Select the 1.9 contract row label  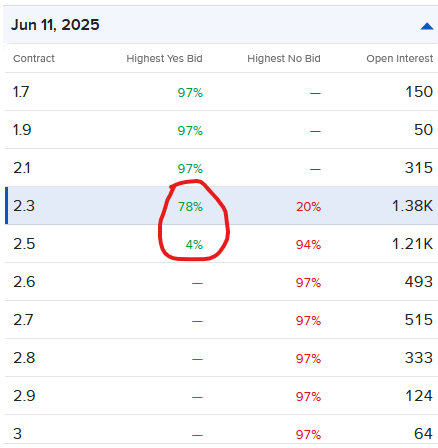tap(22, 130)
